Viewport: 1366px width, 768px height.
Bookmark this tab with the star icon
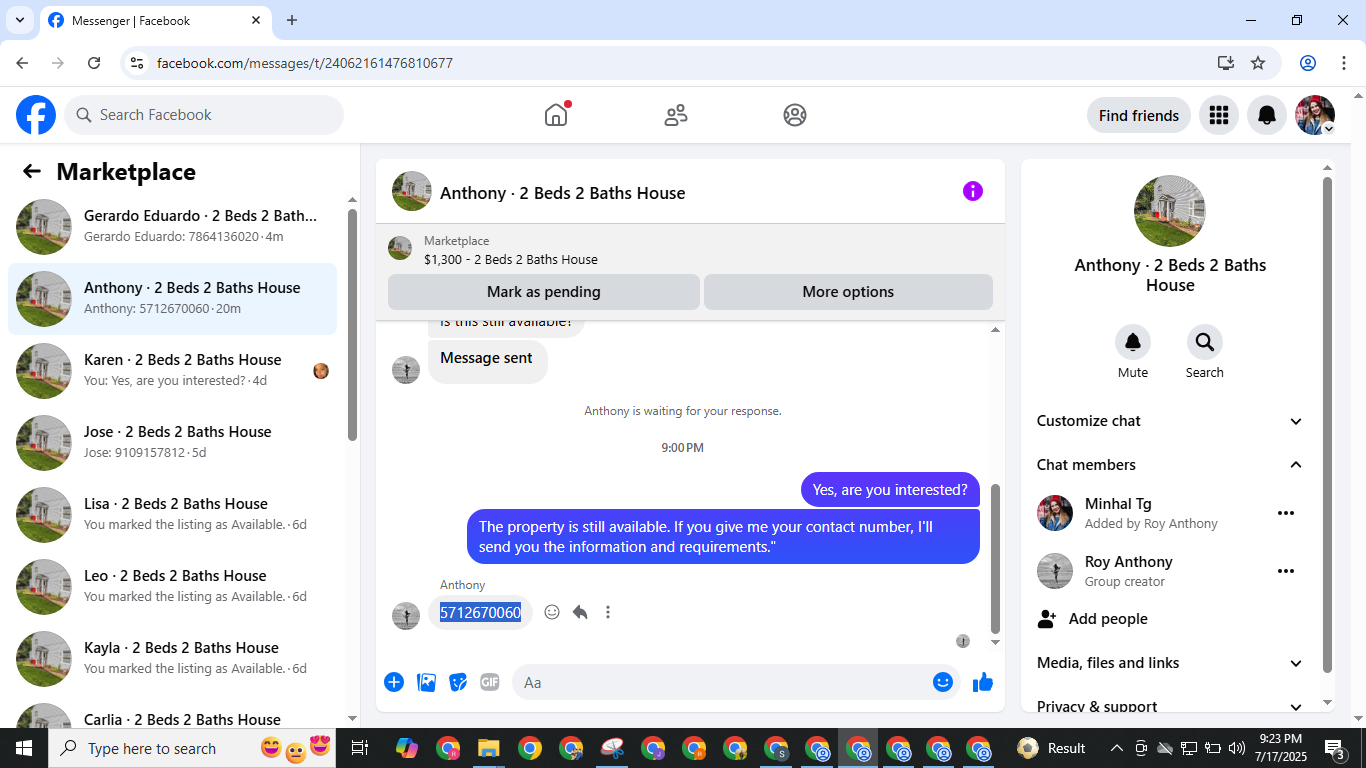1258,63
